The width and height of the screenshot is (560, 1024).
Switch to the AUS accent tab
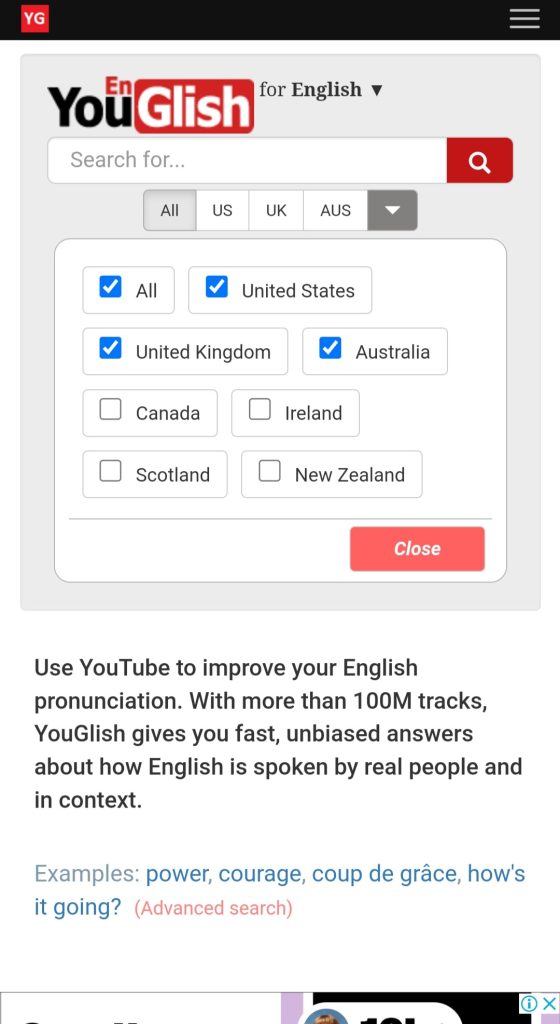point(335,210)
